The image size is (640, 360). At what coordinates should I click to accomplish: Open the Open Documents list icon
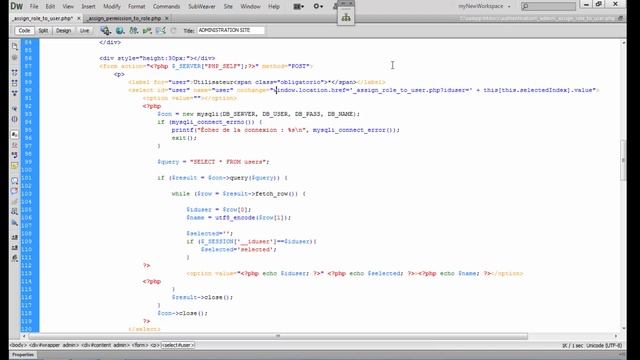[x=15, y=46]
